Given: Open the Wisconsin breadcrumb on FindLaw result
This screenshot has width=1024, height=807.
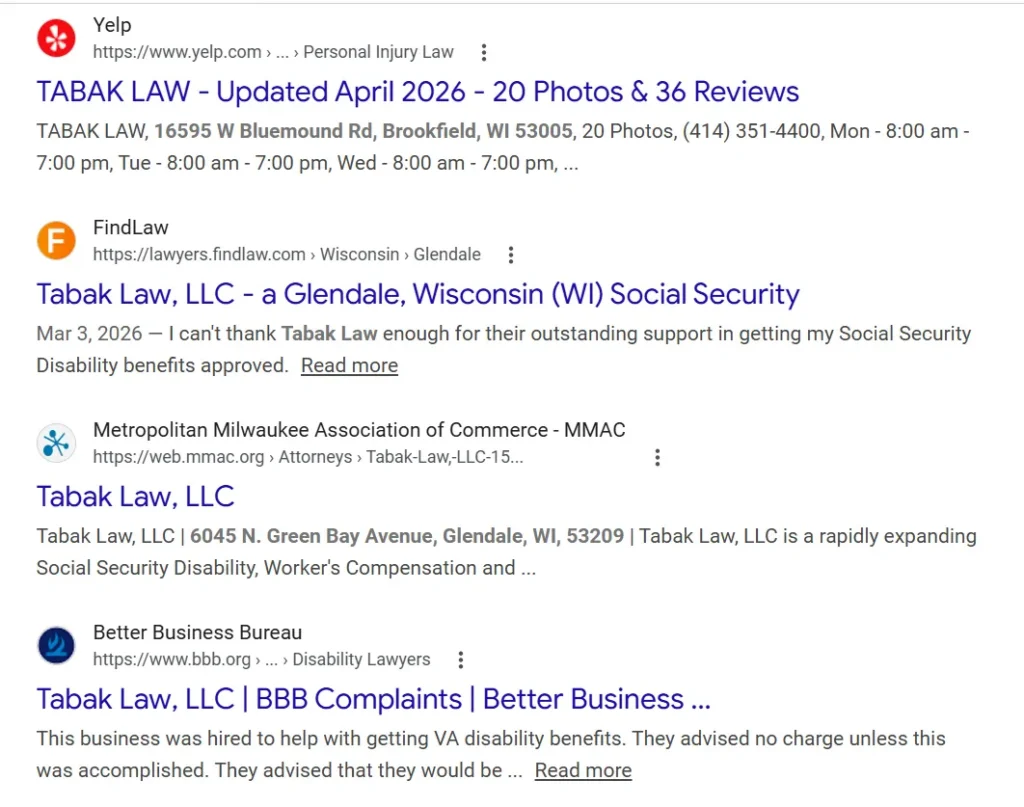Looking at the screenshot, I should click(x=360, y=254).
